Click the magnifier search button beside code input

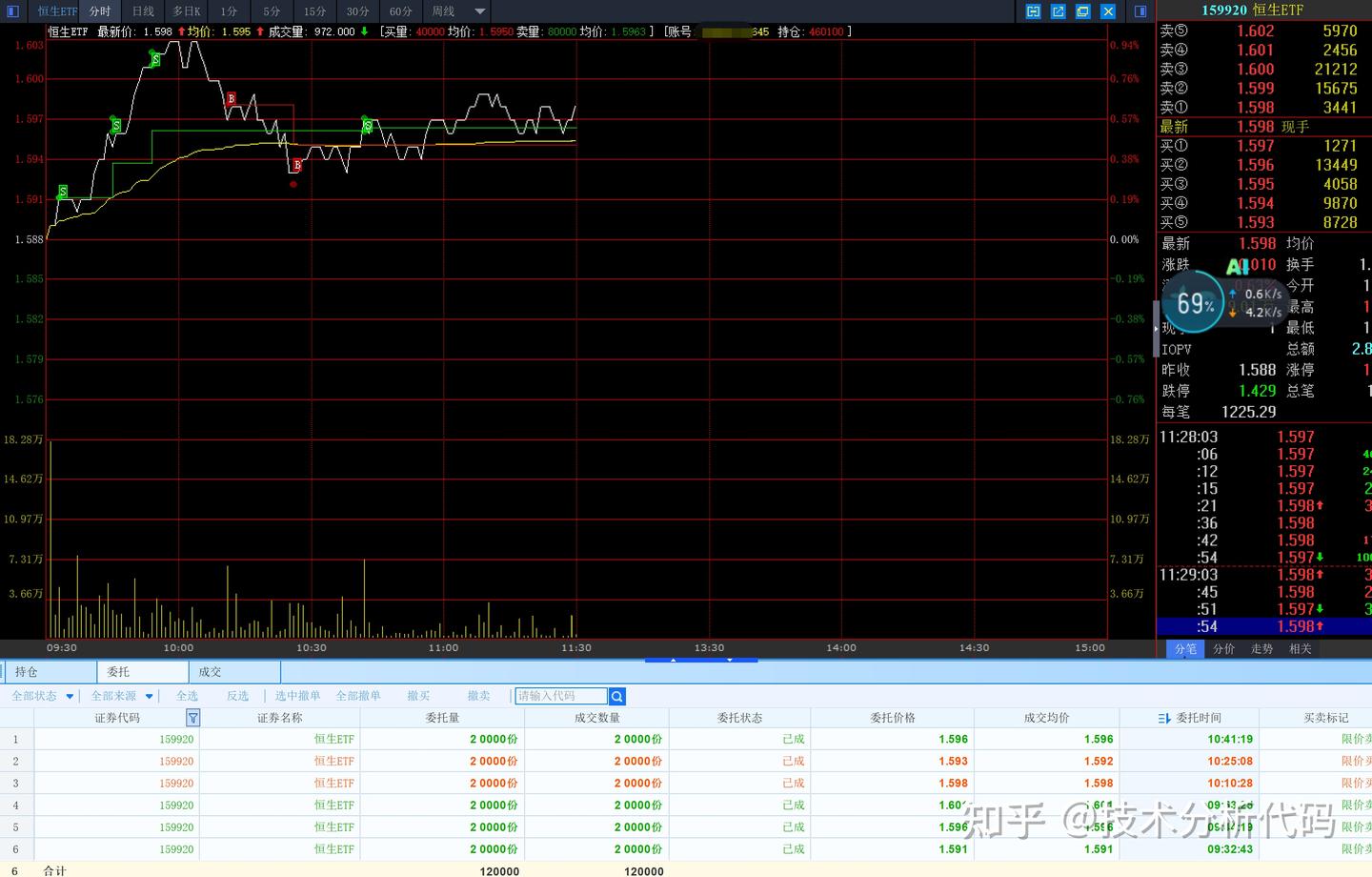click(x=617, y=697)
